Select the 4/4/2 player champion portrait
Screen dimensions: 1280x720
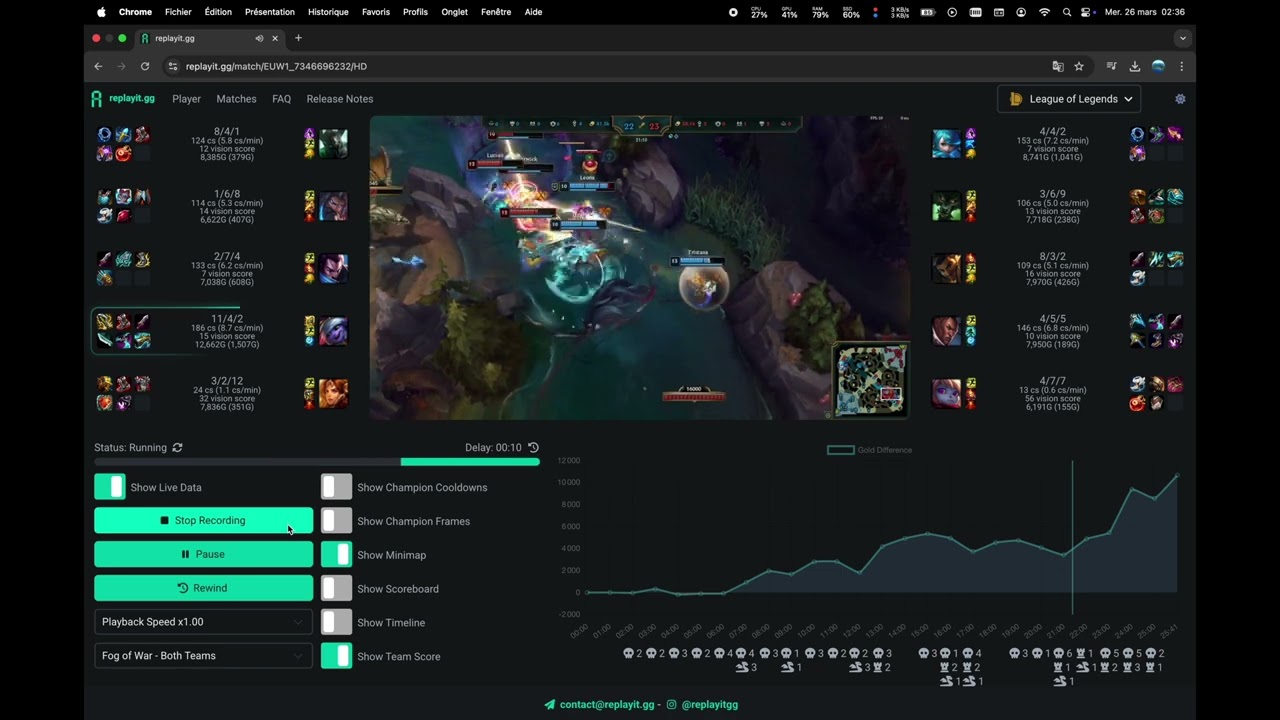pos(946,143)
